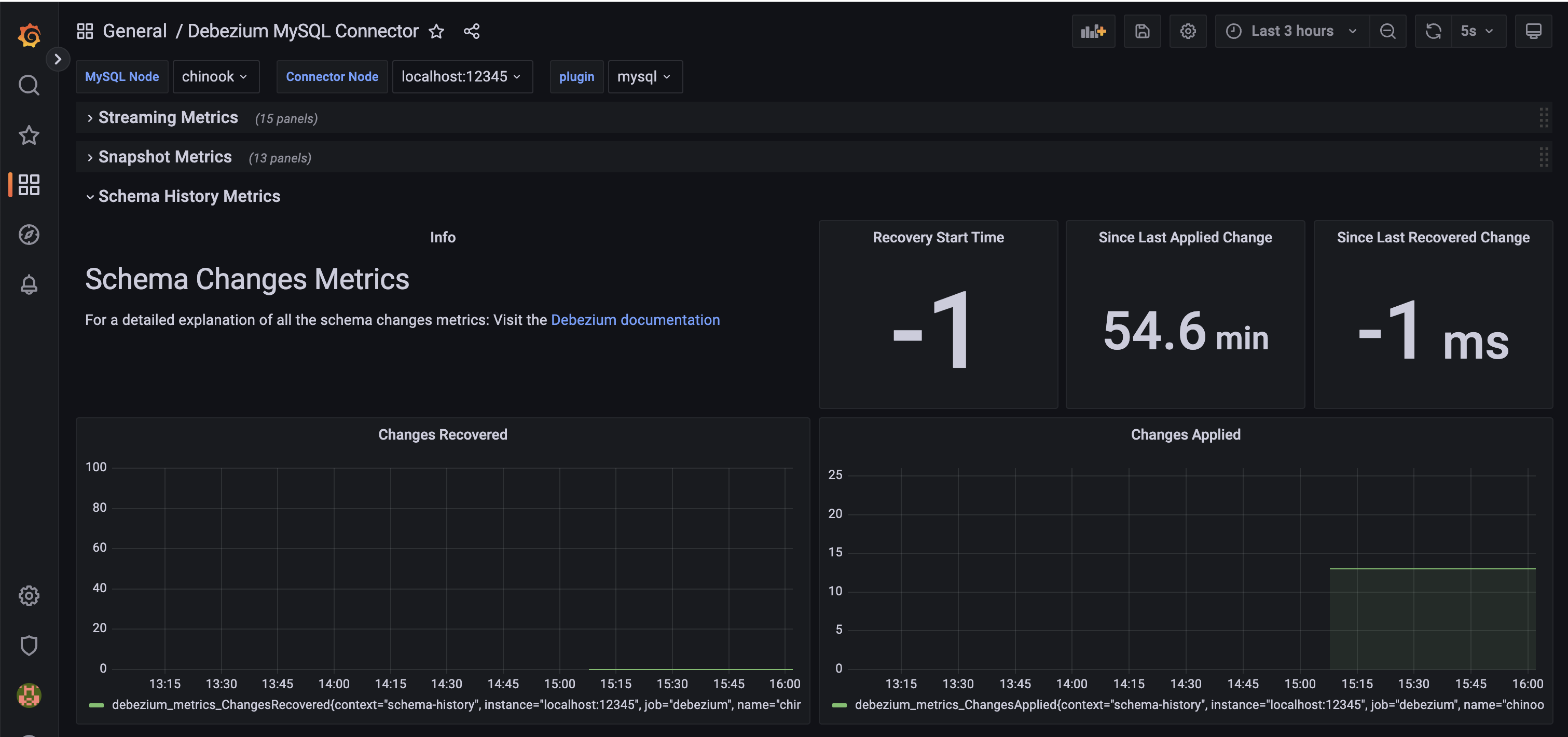Select the General breadcrumb
This screenshot has height=737, width=1568.
pyautogui.click(x=134, y=31)
